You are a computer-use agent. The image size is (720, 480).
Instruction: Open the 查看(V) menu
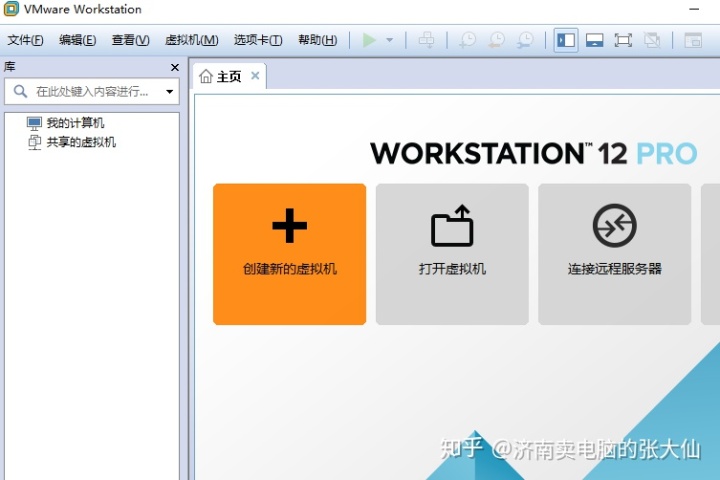coord(130,40)
